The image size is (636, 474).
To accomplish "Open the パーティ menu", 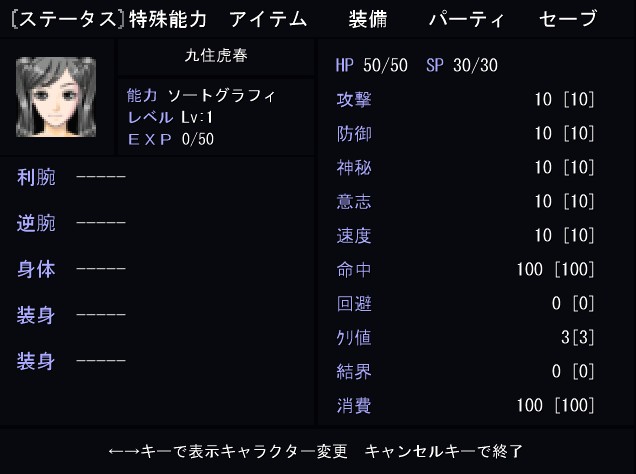I will pos(466,19).
